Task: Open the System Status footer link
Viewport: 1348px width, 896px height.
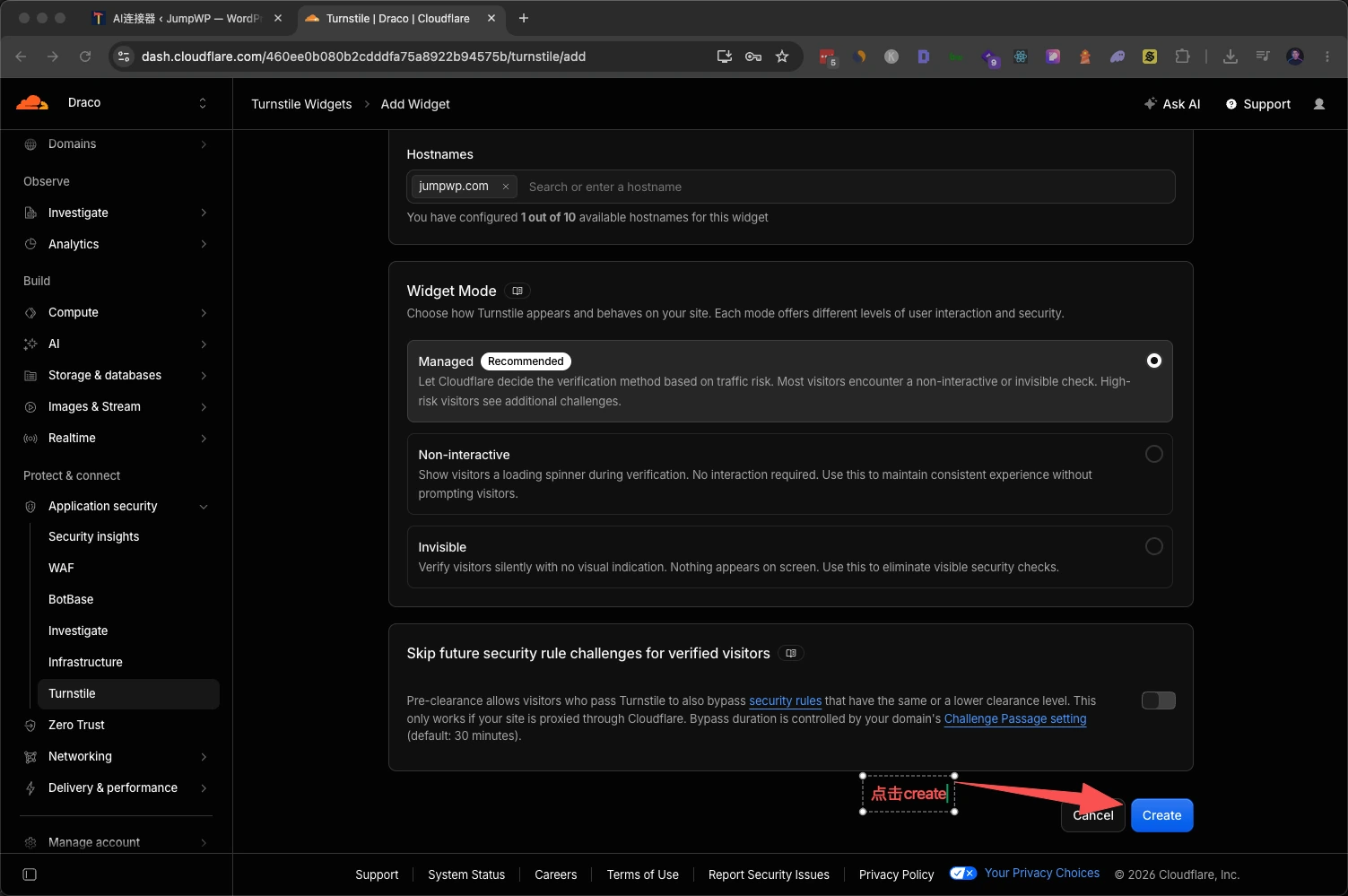Action: point(466,874)
